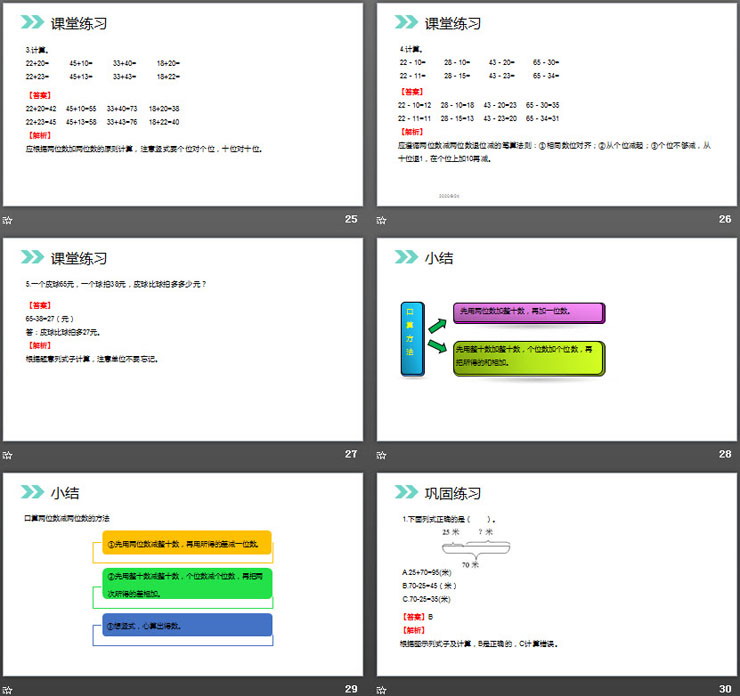Click the animation star icon under slide 25
Viewport: 740px width, 696px height.
(x=7, y=220)
